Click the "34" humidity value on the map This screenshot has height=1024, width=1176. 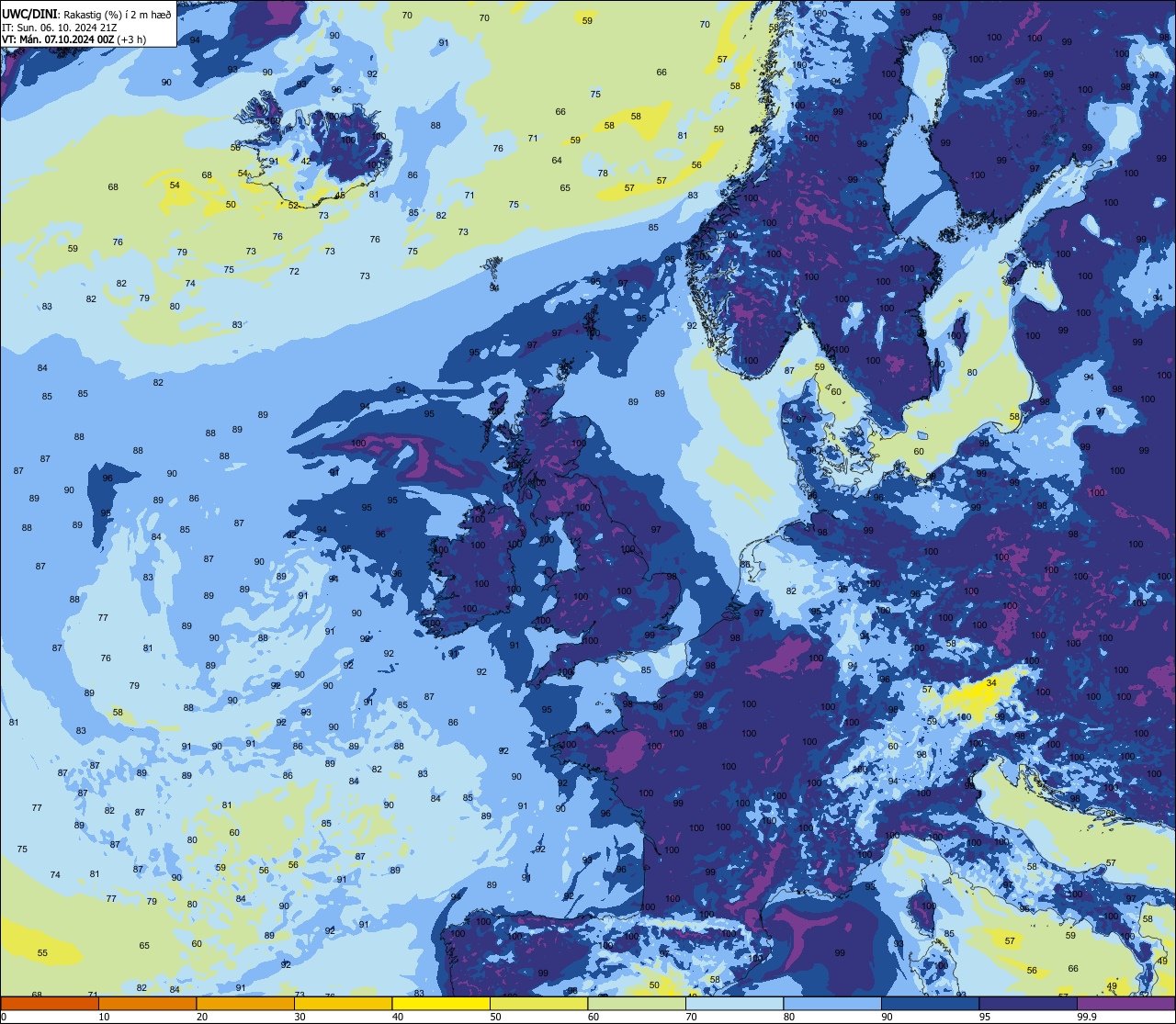pos(991,683)
